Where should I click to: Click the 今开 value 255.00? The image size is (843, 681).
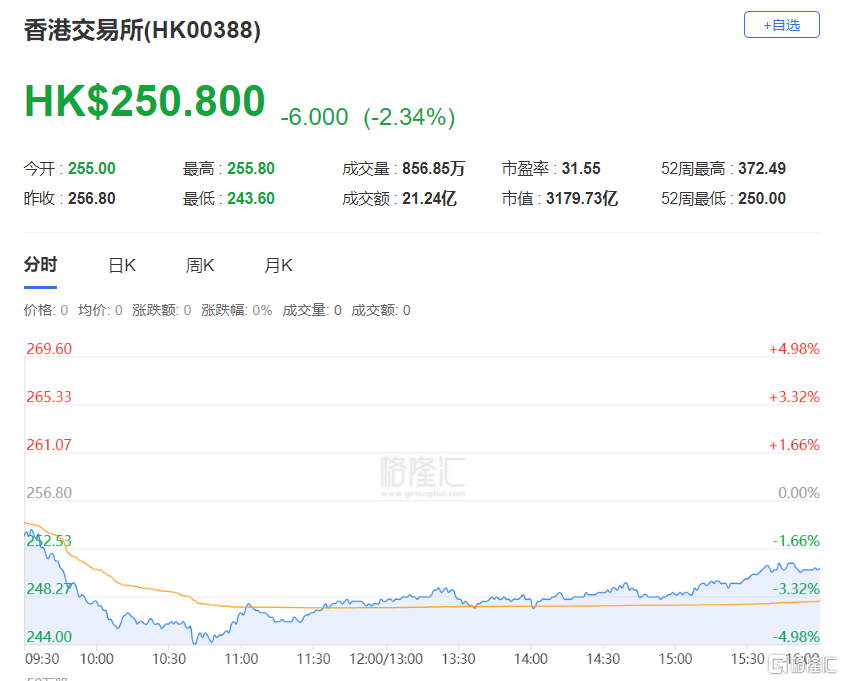[92, 168]
